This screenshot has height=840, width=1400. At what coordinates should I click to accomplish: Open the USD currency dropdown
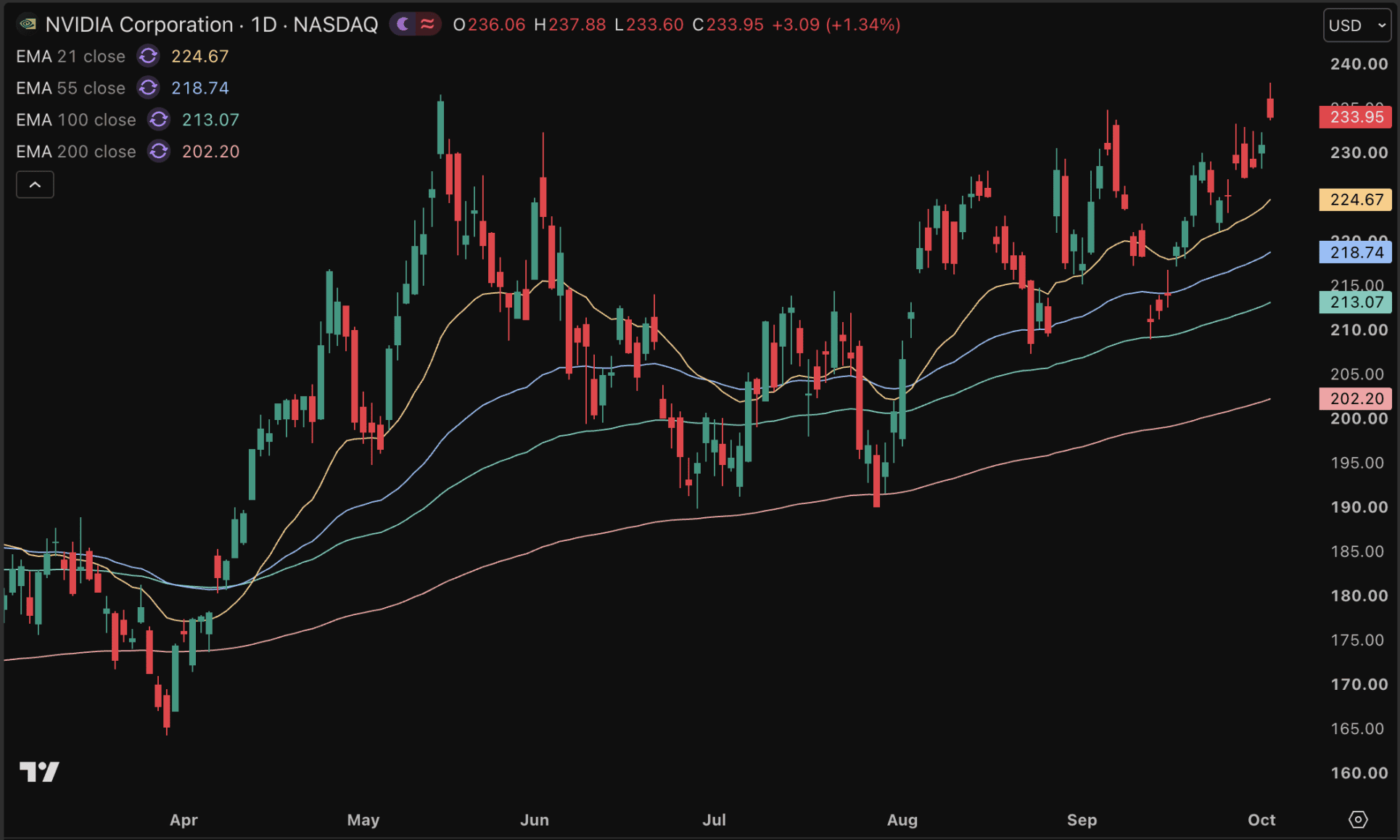click(x=1357, y=25)
